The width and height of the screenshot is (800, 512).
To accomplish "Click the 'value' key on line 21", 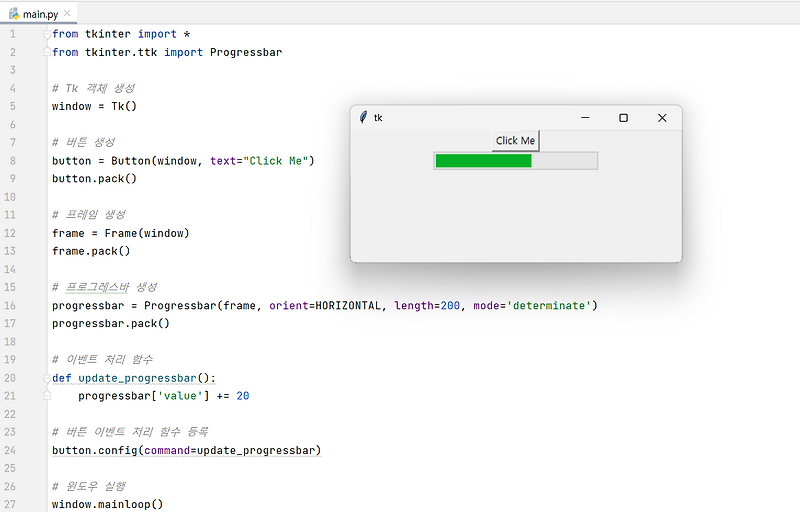I will tap(180, 396).
